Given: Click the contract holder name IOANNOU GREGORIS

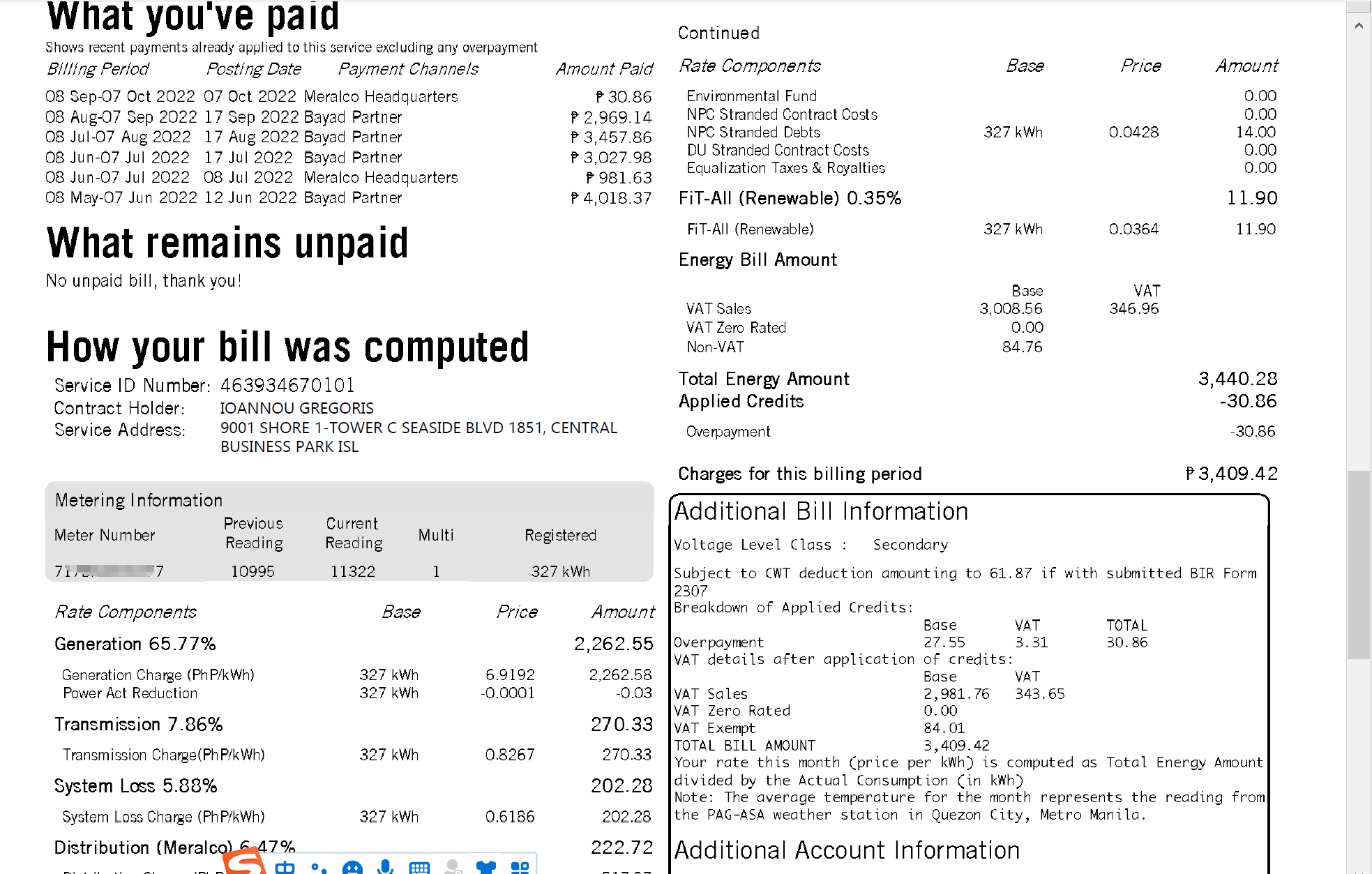Looking at the screenshot, I should (296, 408).
